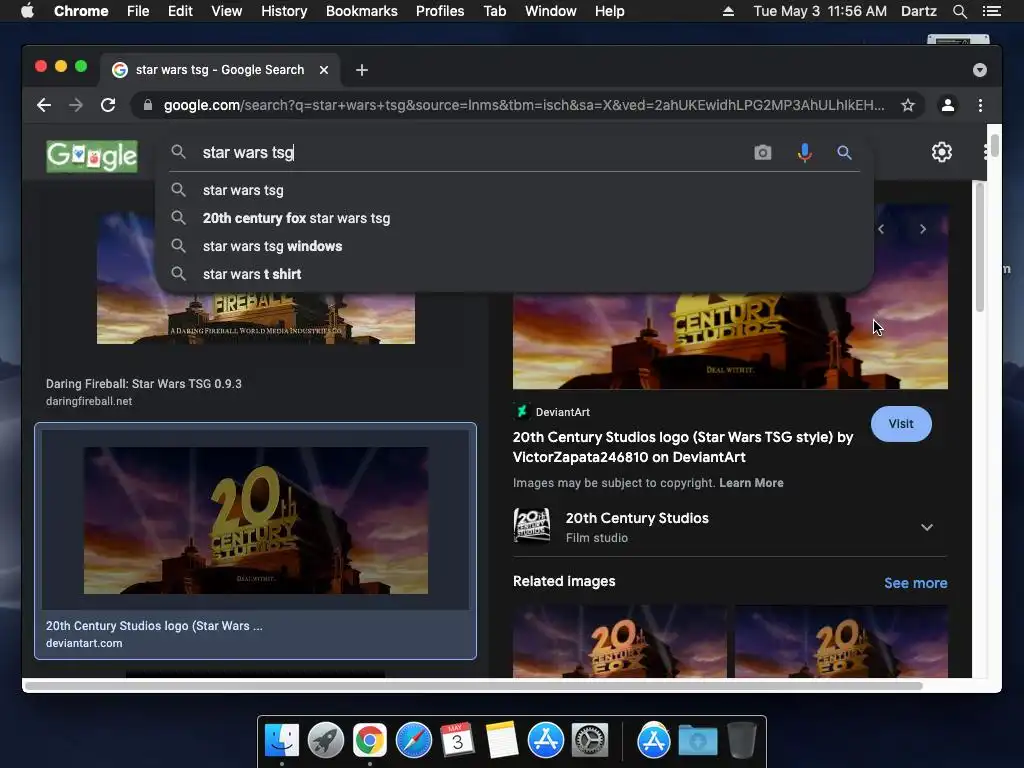Select suggestion 'star wars t shirt'
Screen dimensions: 1024x768
tap(515, 274)
